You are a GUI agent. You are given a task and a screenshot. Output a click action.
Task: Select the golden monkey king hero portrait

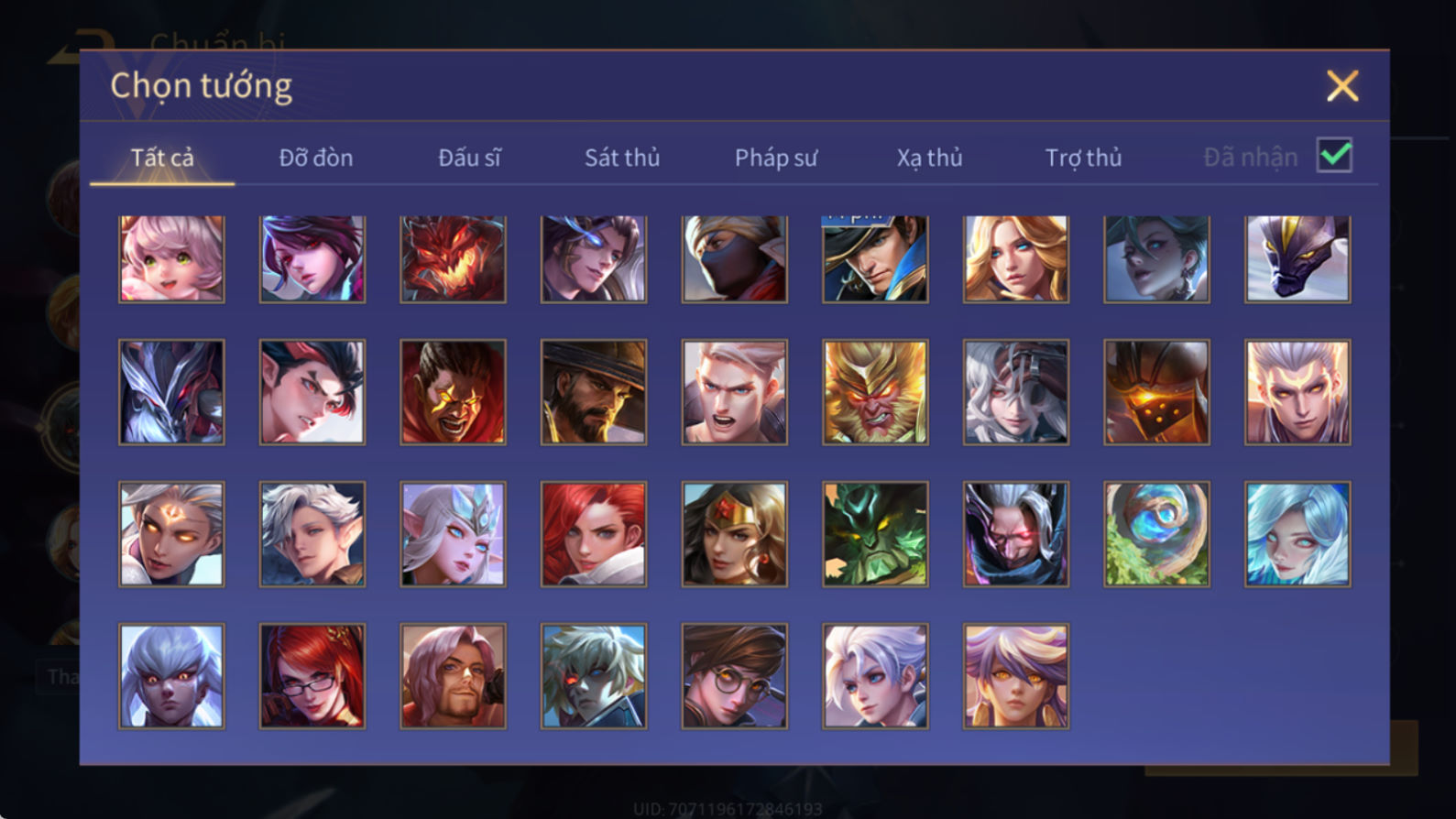[x=875, y=392]
